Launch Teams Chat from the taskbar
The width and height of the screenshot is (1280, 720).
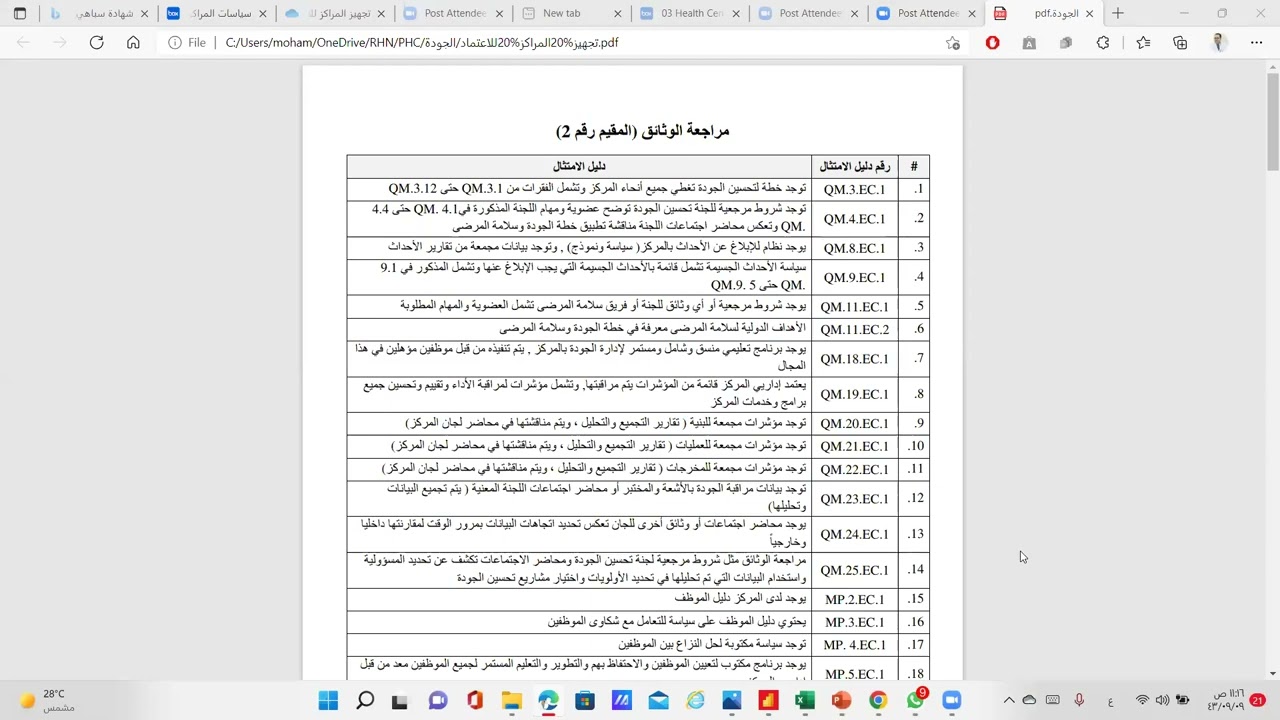pos(438,701)
